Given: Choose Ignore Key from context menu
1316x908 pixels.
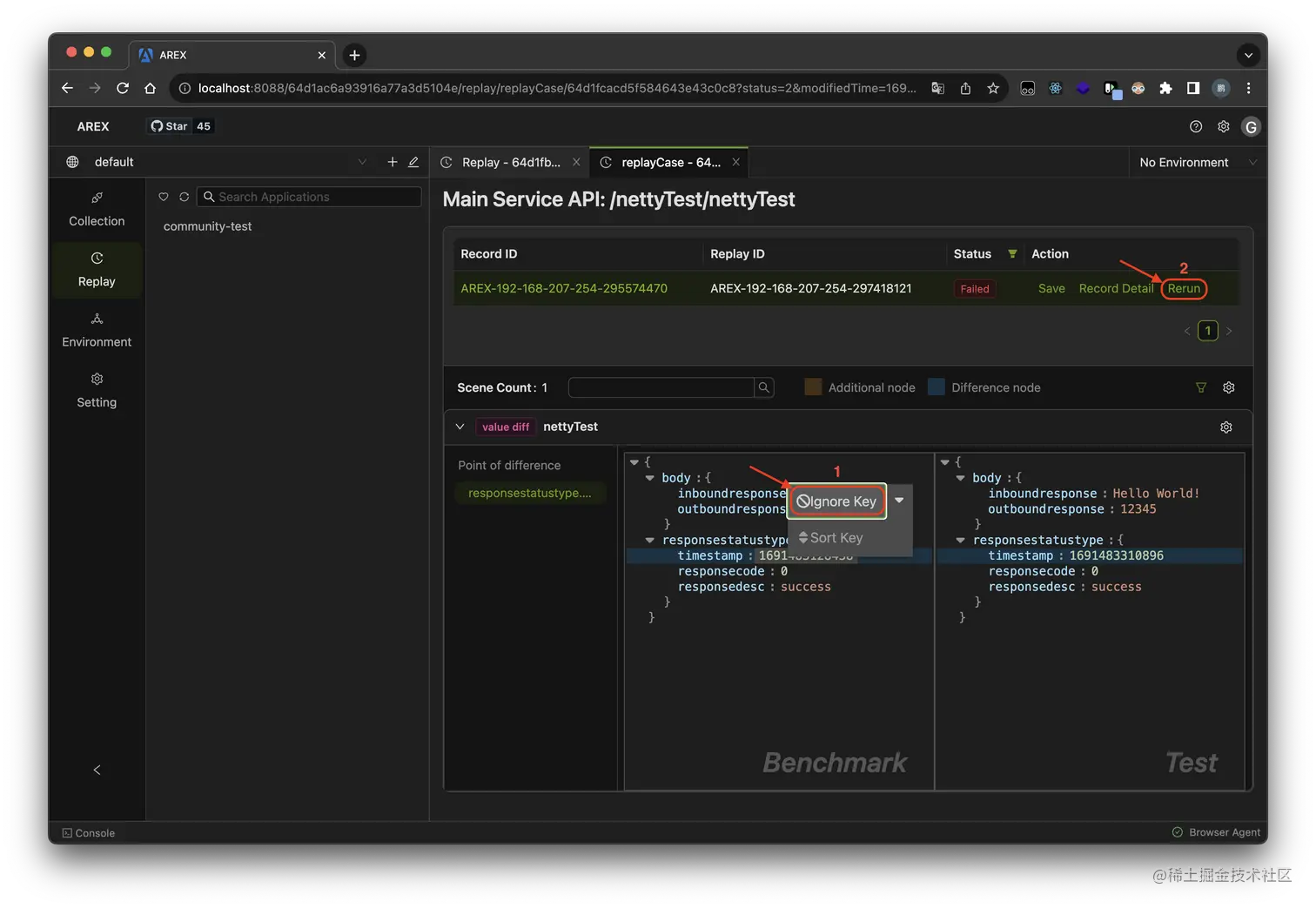Looking at the screenshot, I should 836,501.
